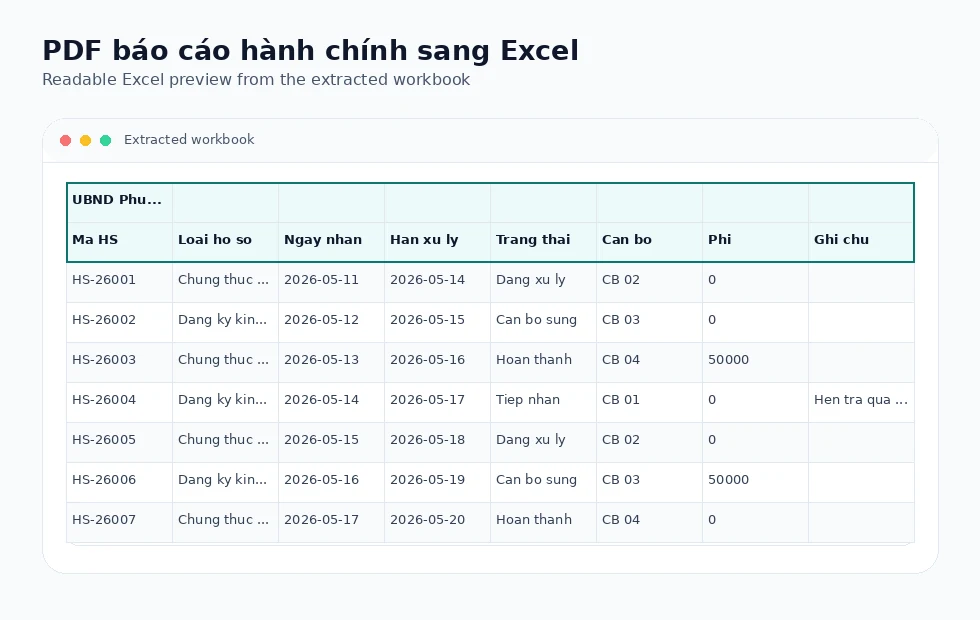Click fee 50000 in row HS-26003
This screenshot has height=620, width=980.
coord(755,362)
